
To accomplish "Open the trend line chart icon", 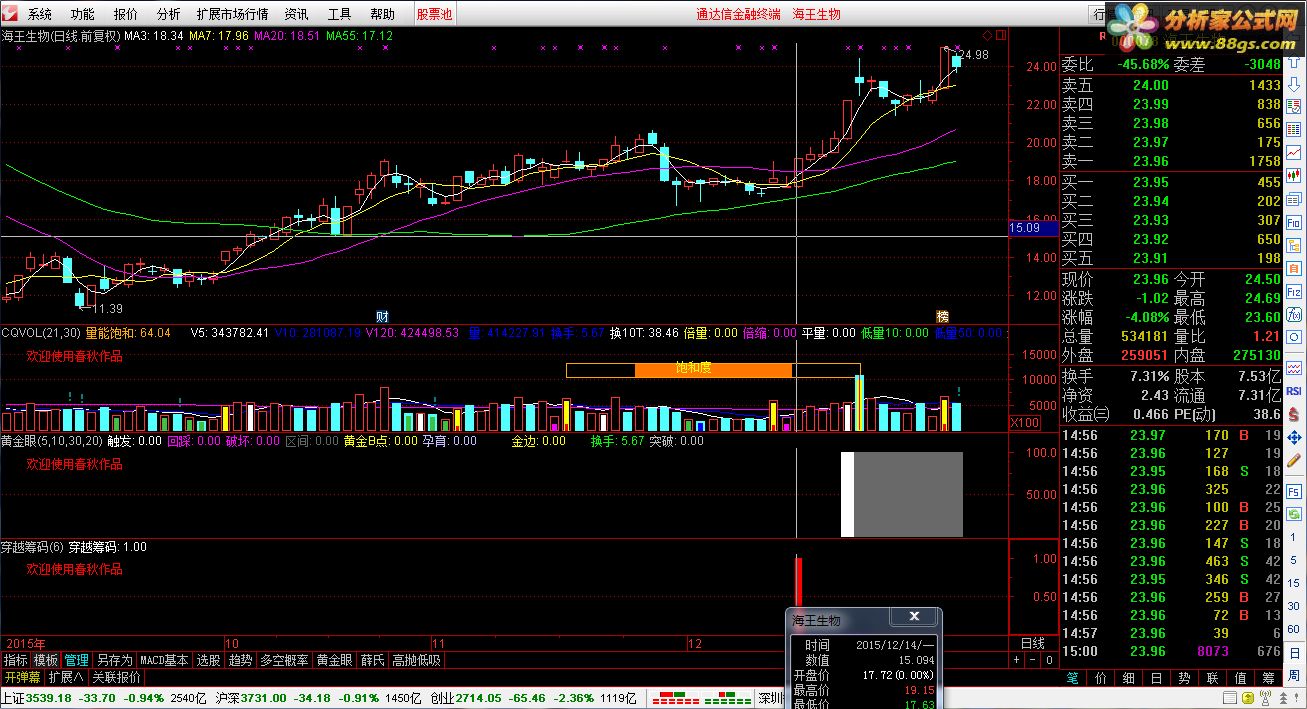I will click(x=1293, y=152).
